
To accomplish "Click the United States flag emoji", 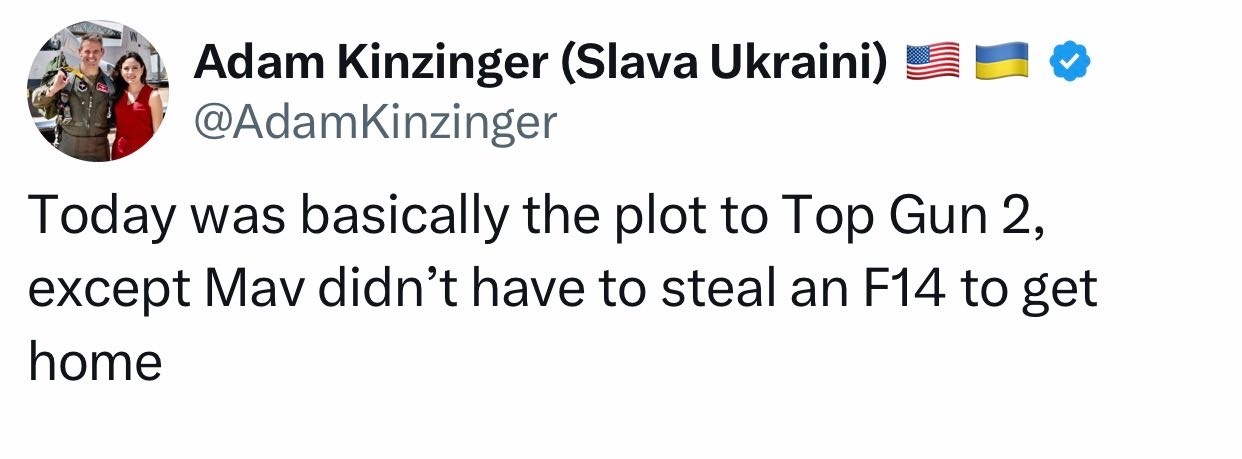I will coord(931,63).
